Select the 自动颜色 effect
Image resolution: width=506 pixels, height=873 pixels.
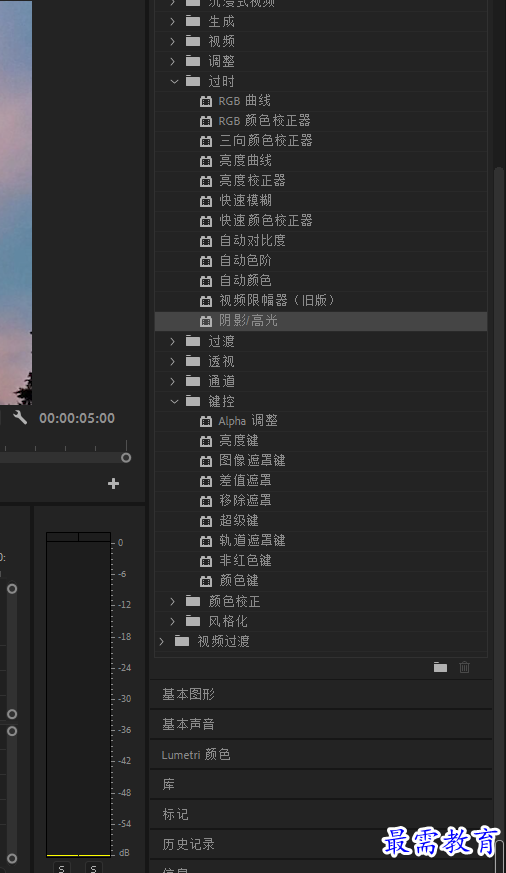244,281
